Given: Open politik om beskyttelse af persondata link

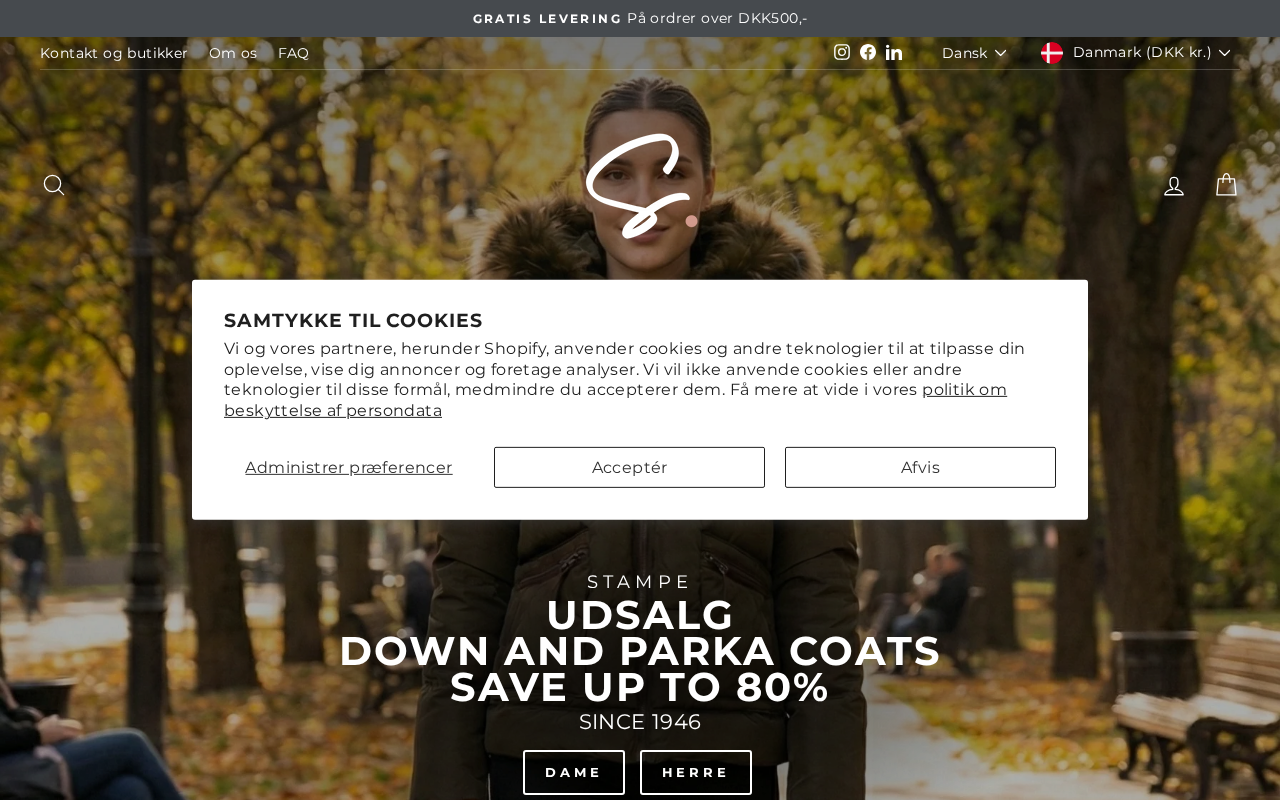Looking at the screenshot, I should [x=615, y=400].
